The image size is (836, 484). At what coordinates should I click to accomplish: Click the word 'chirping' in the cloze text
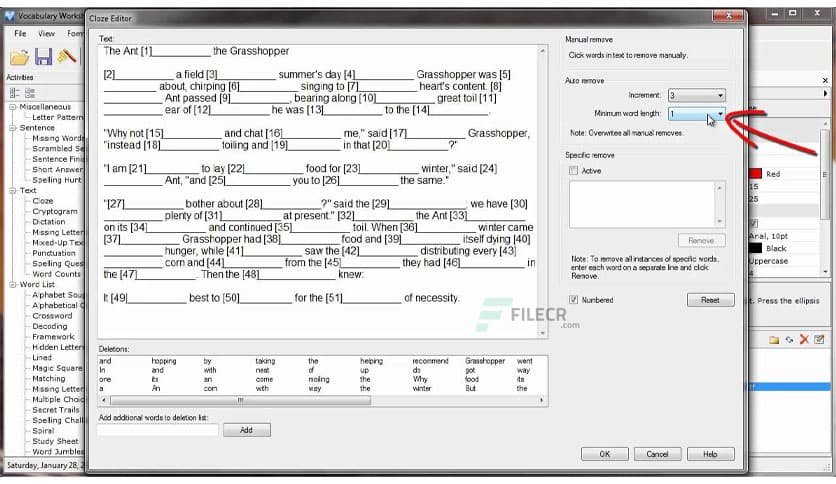tap(207, 86)
